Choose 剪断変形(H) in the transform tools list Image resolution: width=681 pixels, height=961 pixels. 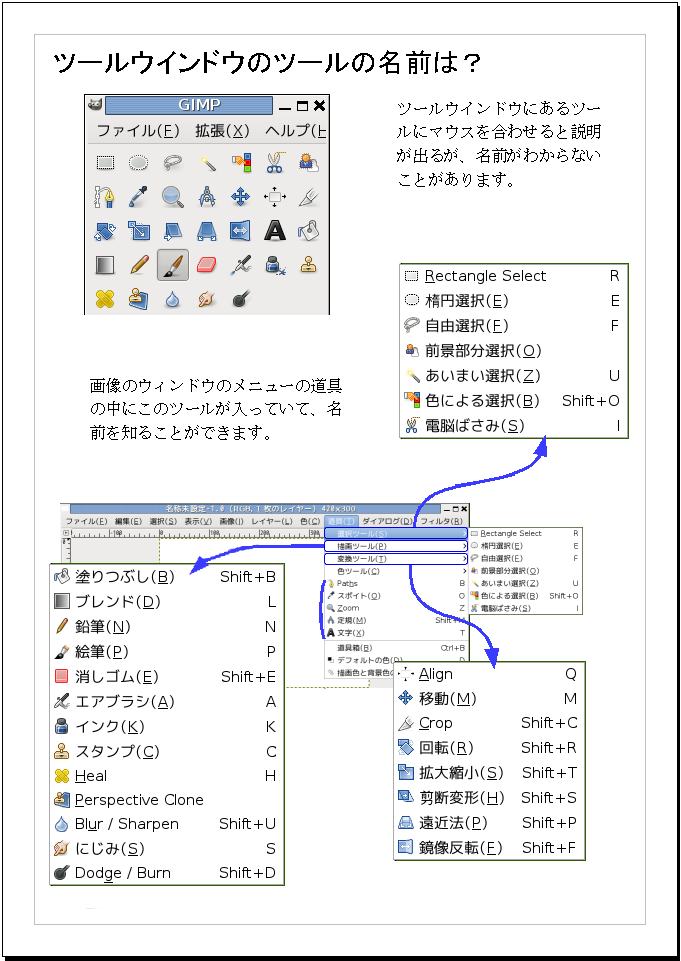click(488, 798)
